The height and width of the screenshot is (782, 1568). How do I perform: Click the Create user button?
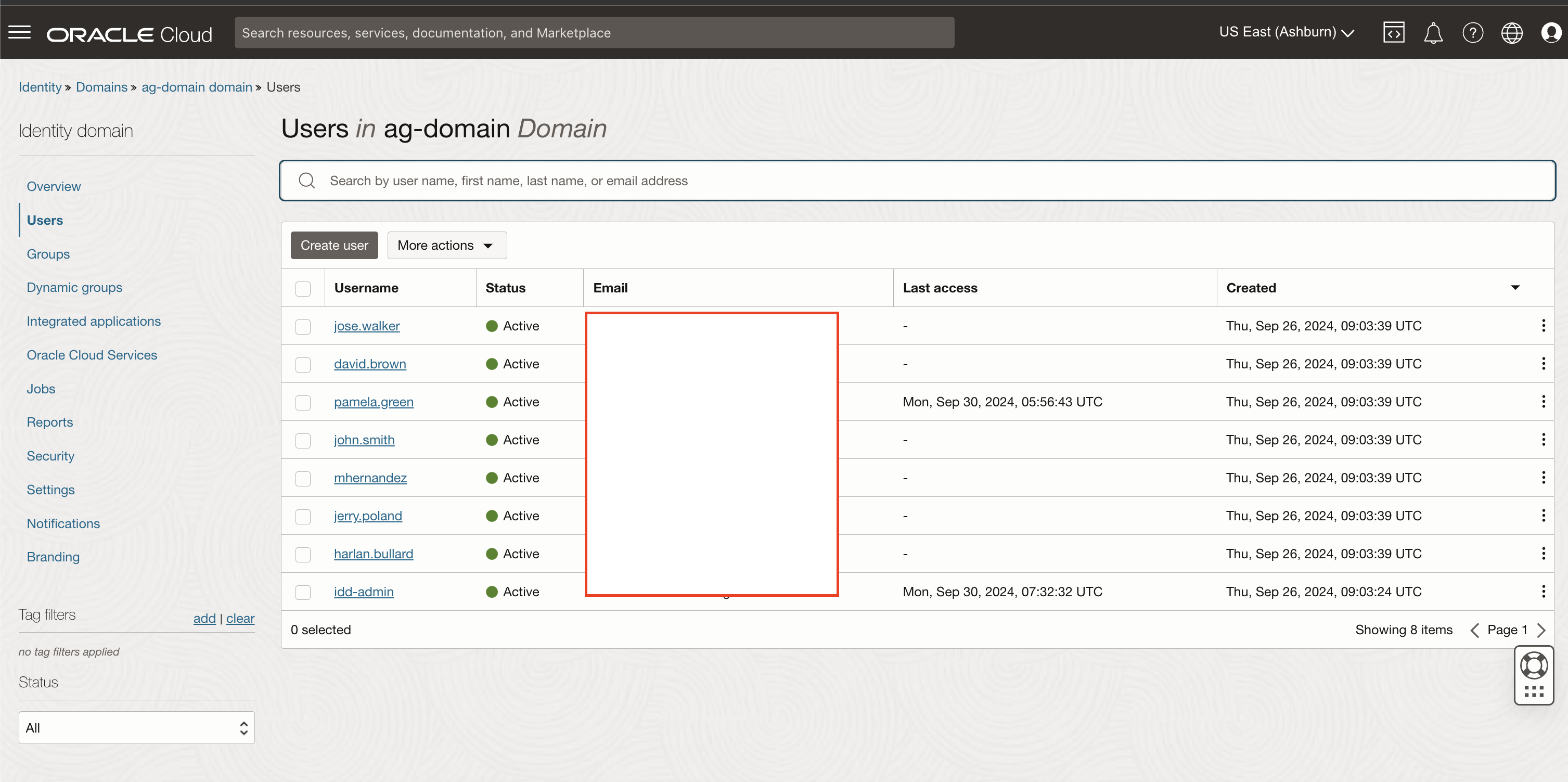[x=333, y=245]
